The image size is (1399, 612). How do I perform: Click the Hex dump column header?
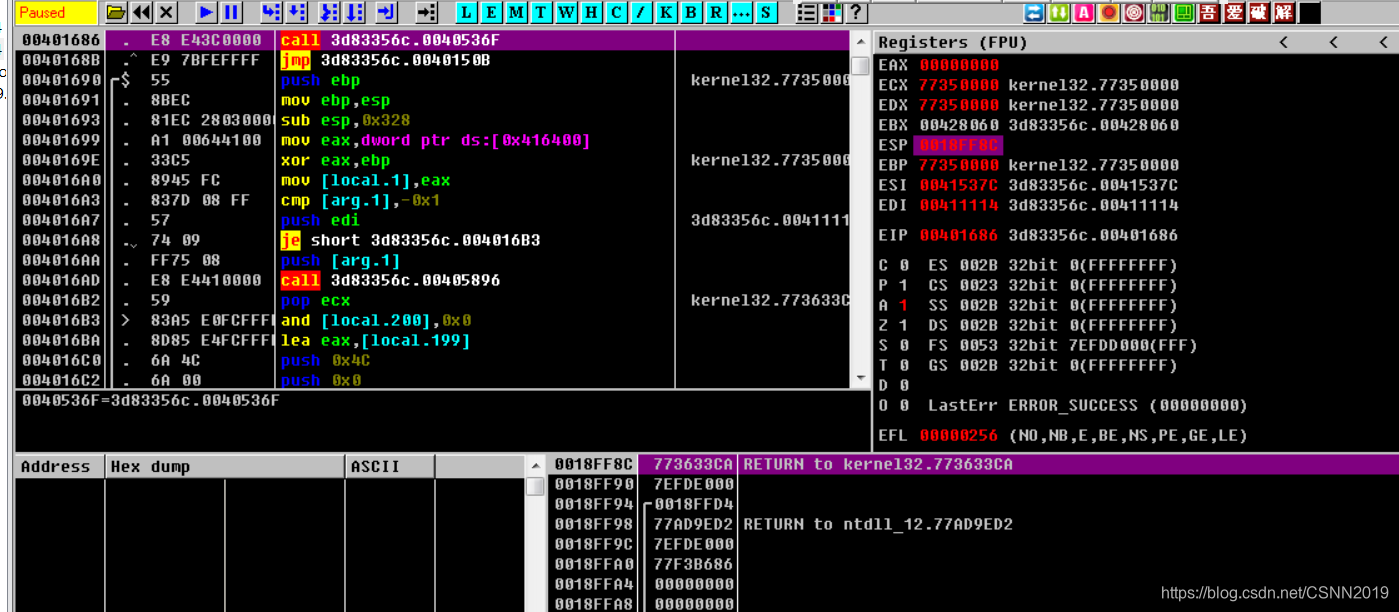point(226,466)
